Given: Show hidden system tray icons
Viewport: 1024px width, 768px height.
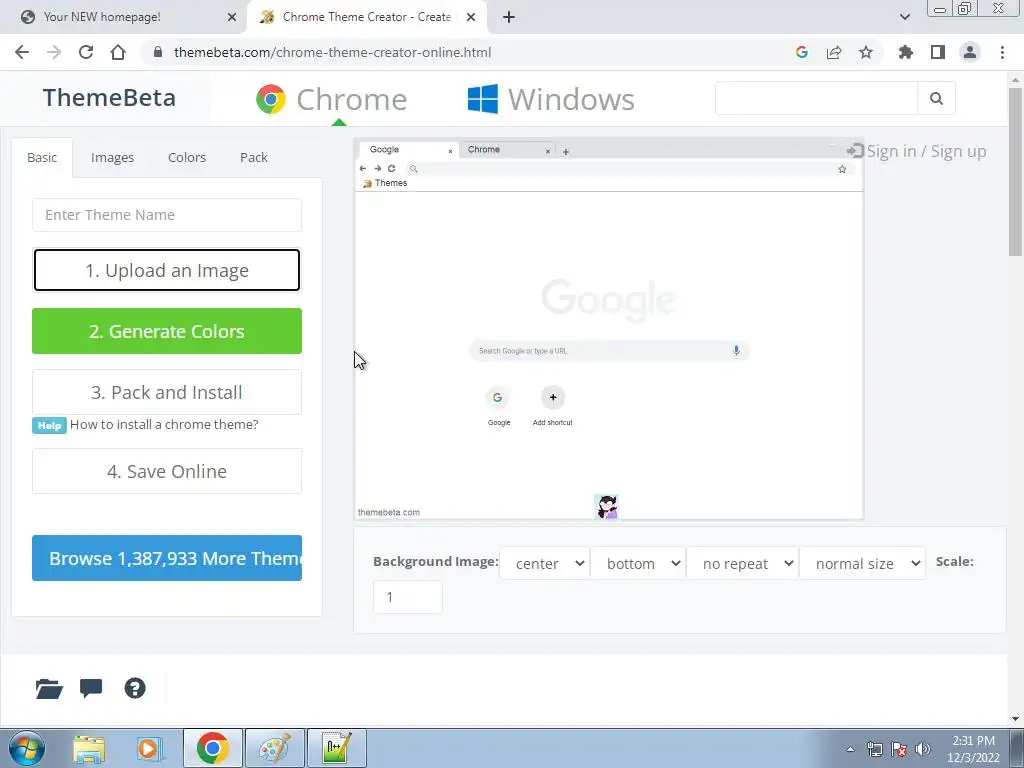Looking at the screenshot, I should tap(850, 749).
